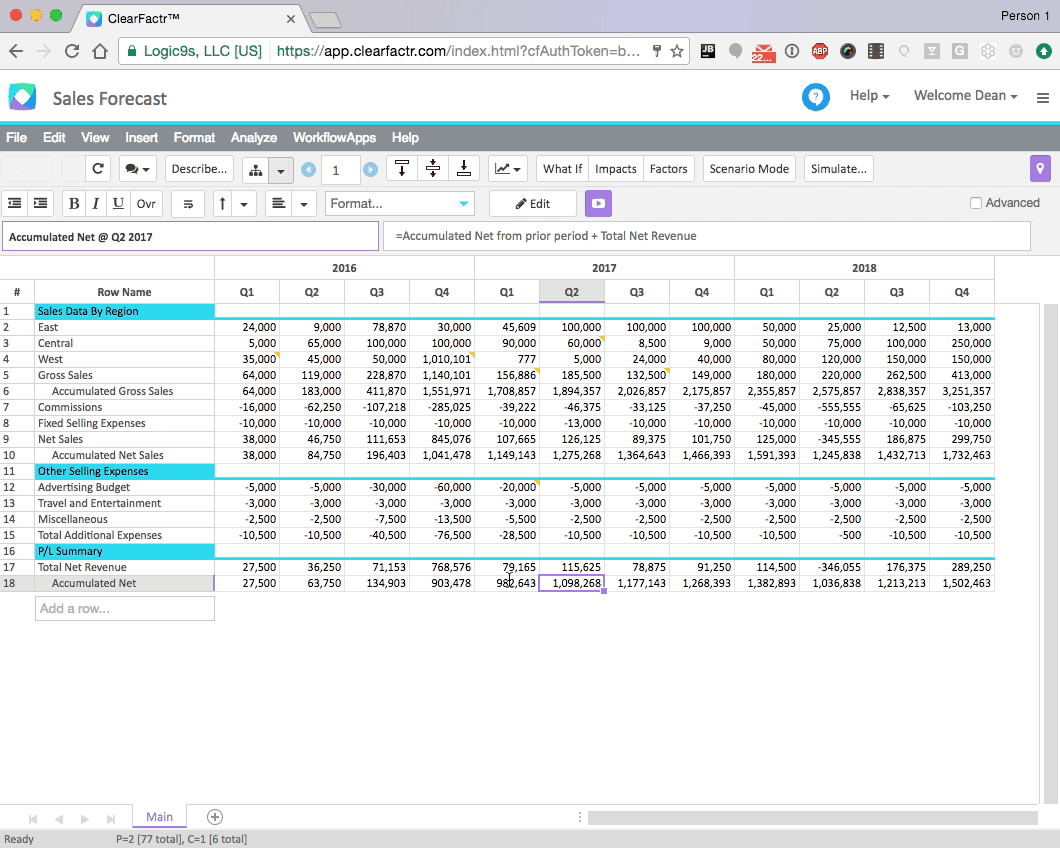The image size is (1060, 848).
Task: Open the comments speech bubble dropdown
Action: click(x=138, y=169)
